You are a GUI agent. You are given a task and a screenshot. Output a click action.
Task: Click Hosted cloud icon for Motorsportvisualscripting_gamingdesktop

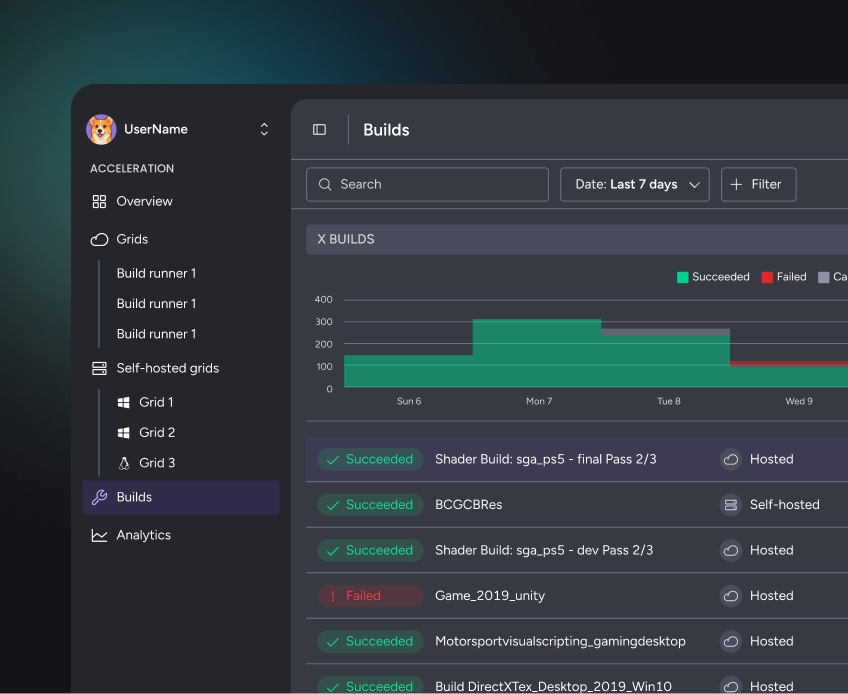(731, 642)
